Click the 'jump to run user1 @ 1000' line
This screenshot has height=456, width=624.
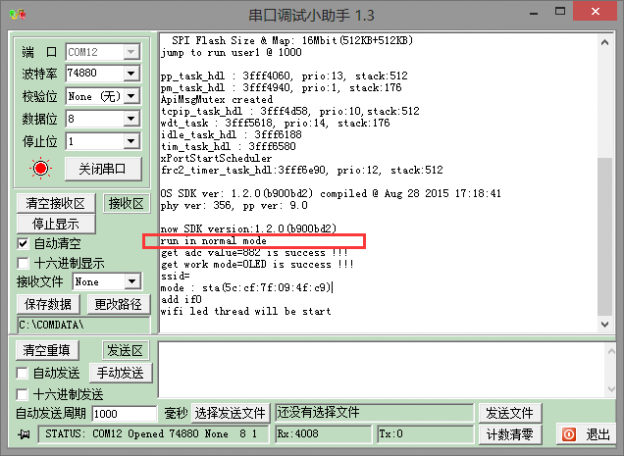click(231, 52)
